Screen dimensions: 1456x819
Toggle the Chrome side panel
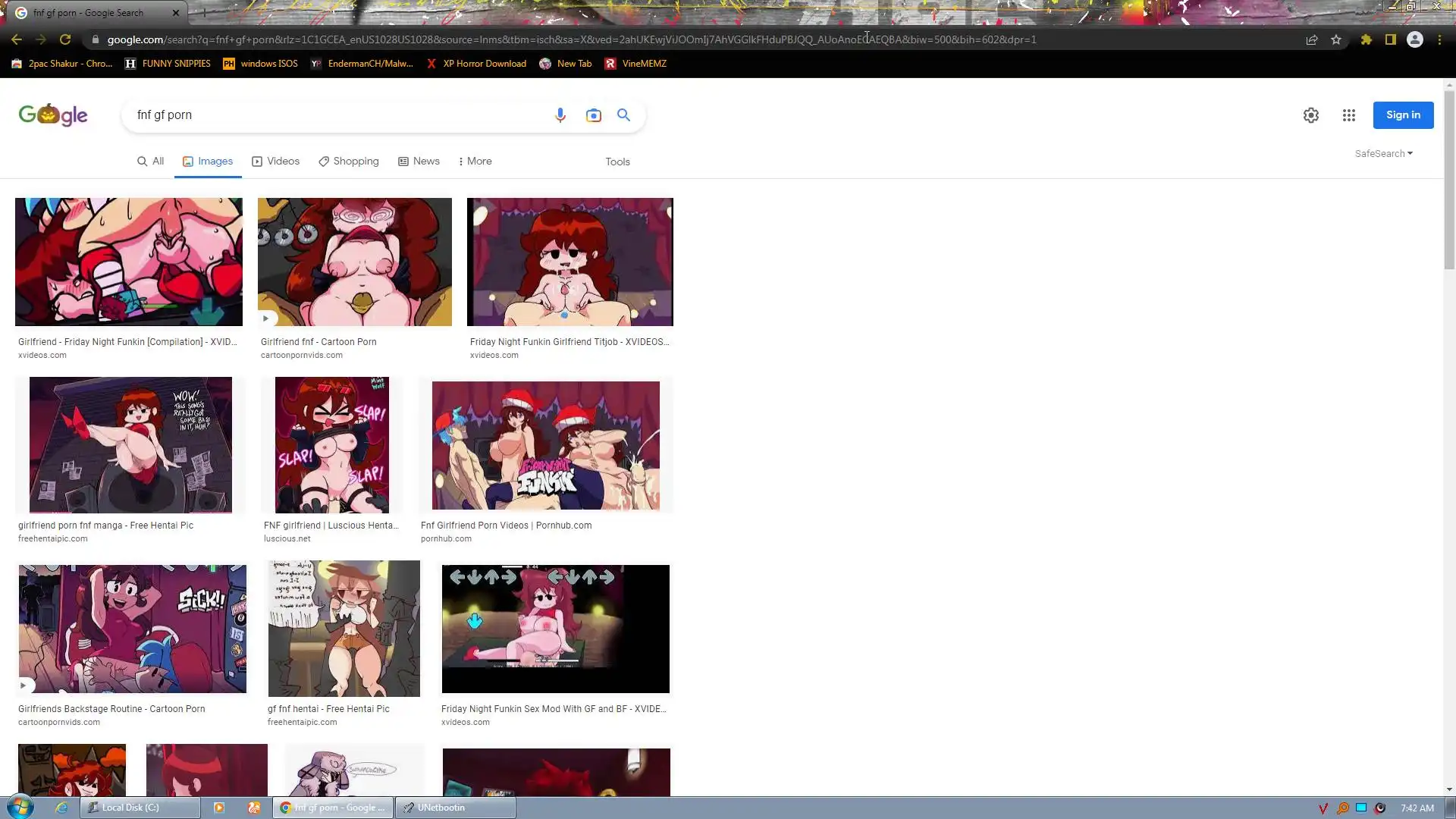tap(1390, 39)
